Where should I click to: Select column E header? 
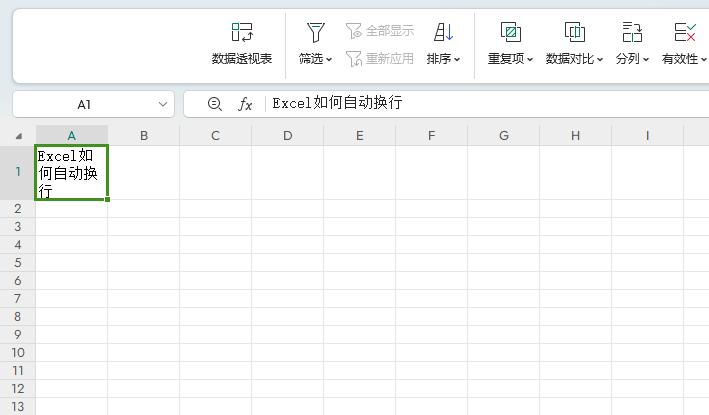tap(359, 136)
